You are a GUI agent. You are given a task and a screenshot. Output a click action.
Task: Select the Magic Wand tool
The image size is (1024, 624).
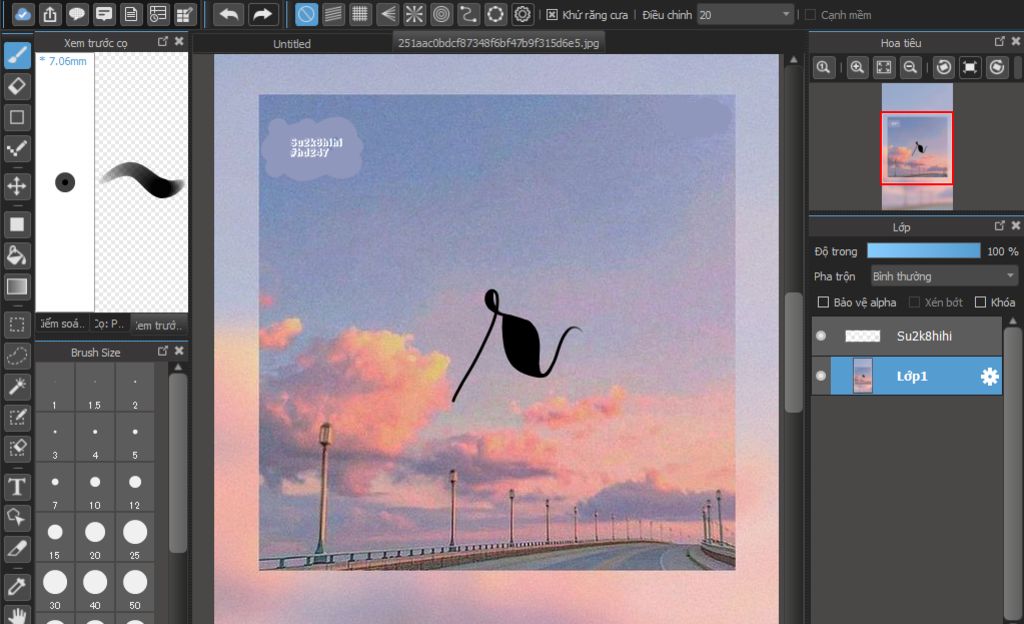(17, 386)
